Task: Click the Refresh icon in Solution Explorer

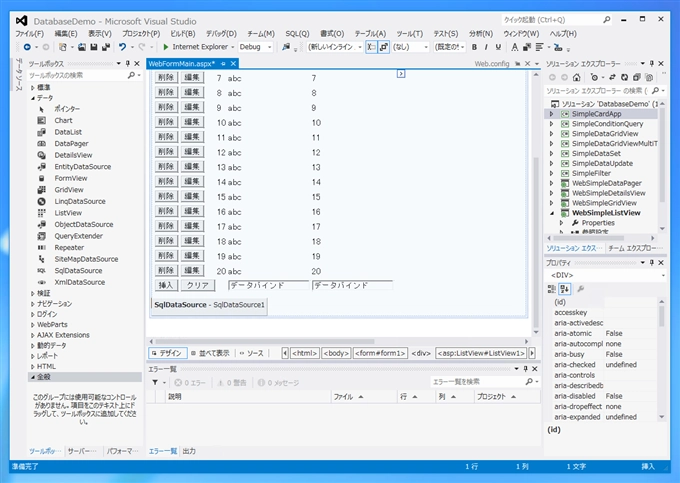Action: pos(624,77)
